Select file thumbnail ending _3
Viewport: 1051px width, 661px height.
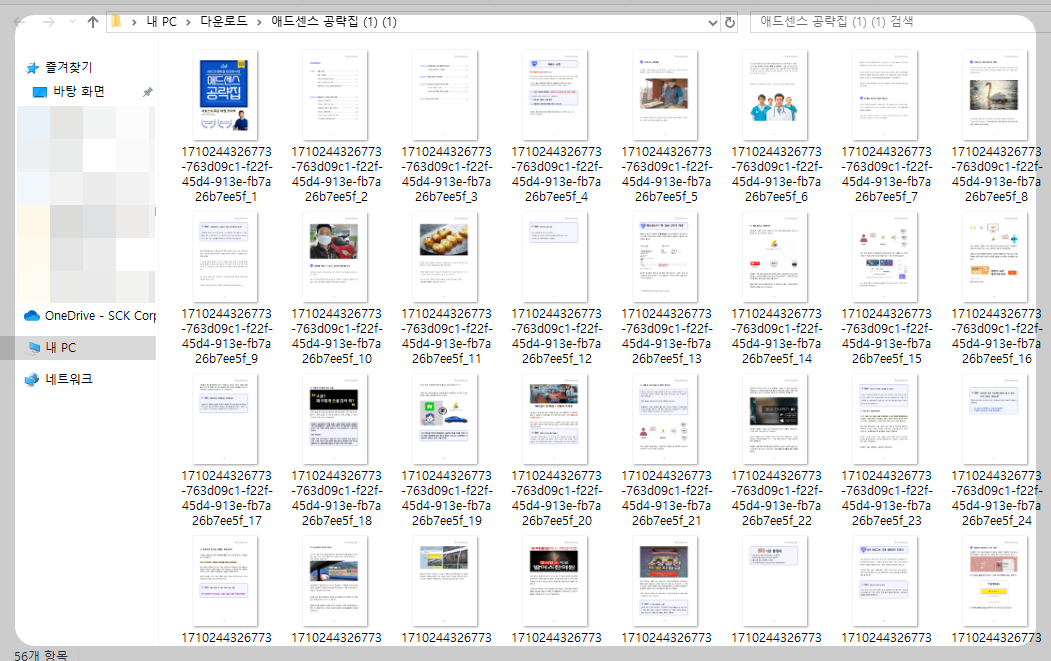[444, 95]
